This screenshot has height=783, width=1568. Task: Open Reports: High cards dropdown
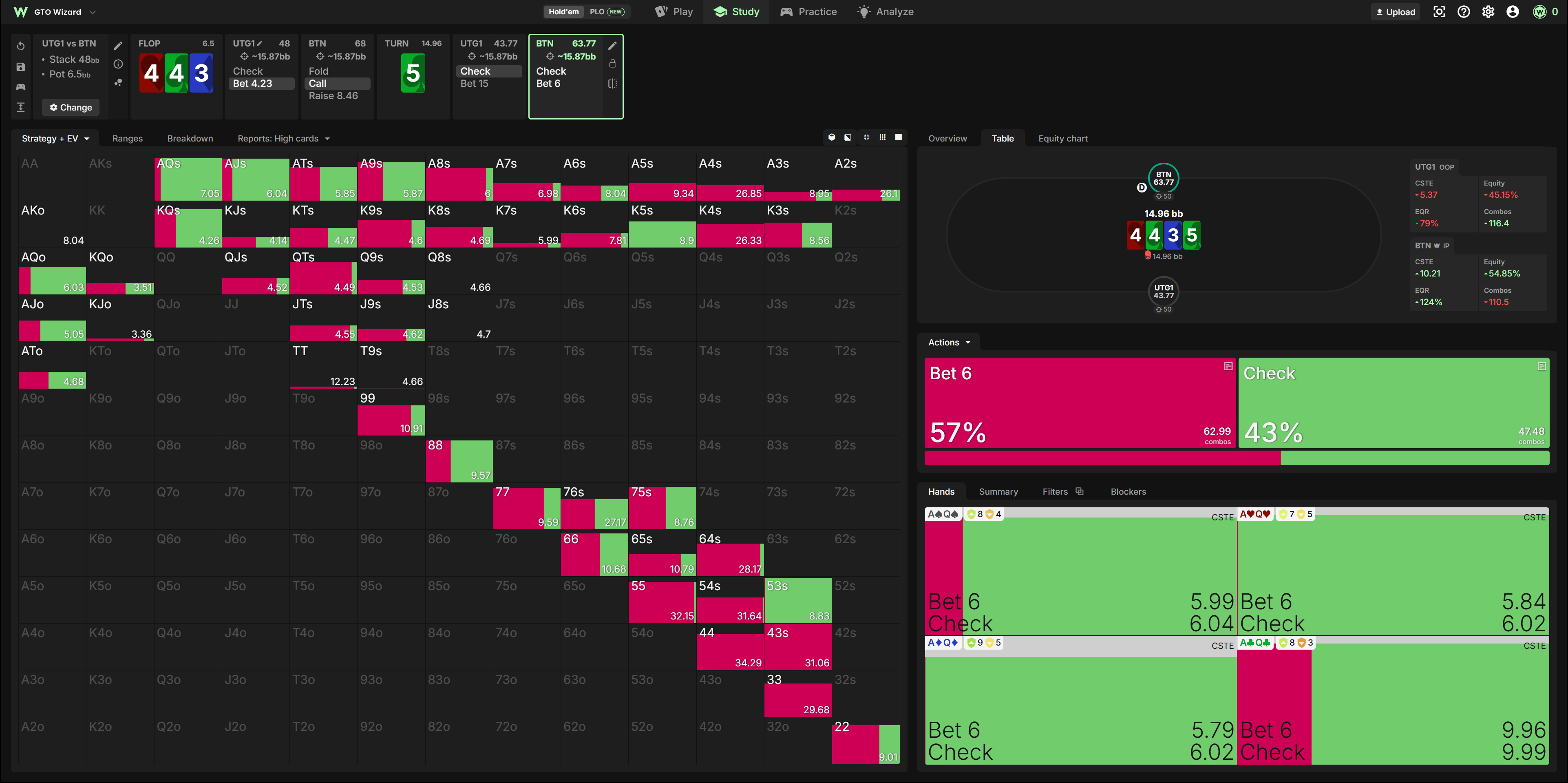(284, 138)
